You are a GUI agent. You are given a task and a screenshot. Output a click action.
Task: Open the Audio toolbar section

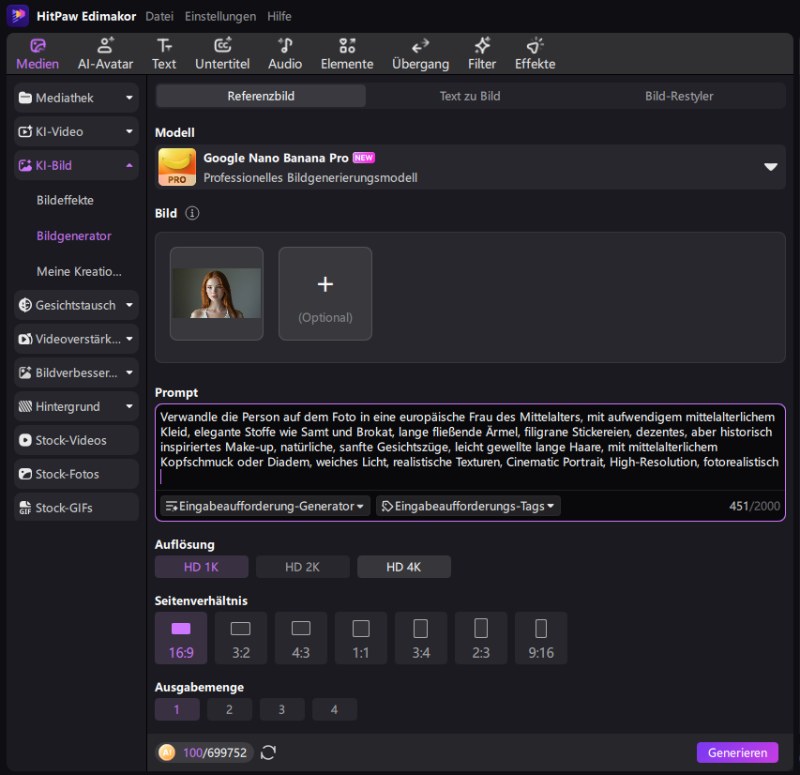tap(285, 54)
